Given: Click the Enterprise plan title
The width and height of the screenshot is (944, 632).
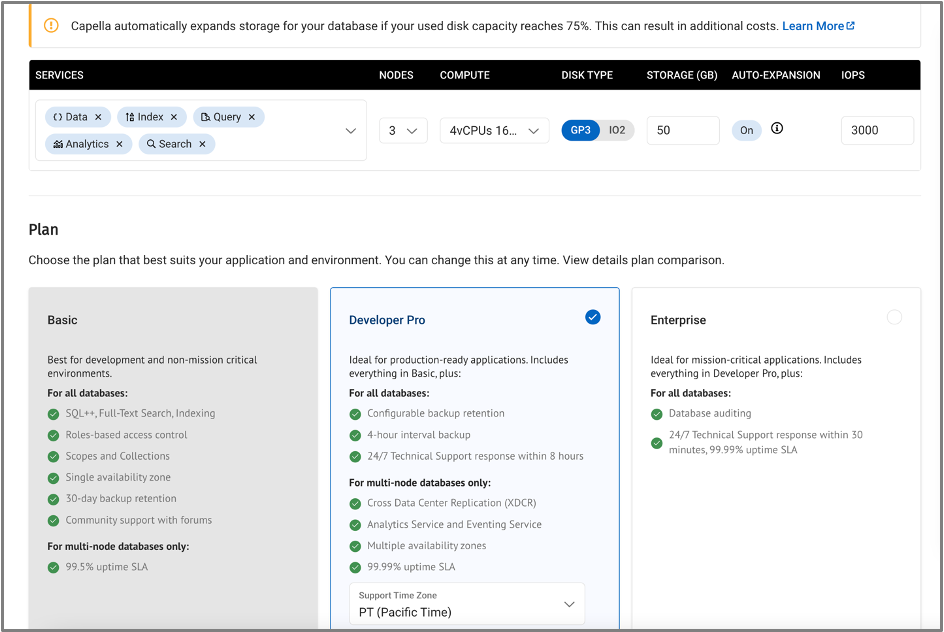Looking at the screenshot, I should tap(678, 320).
